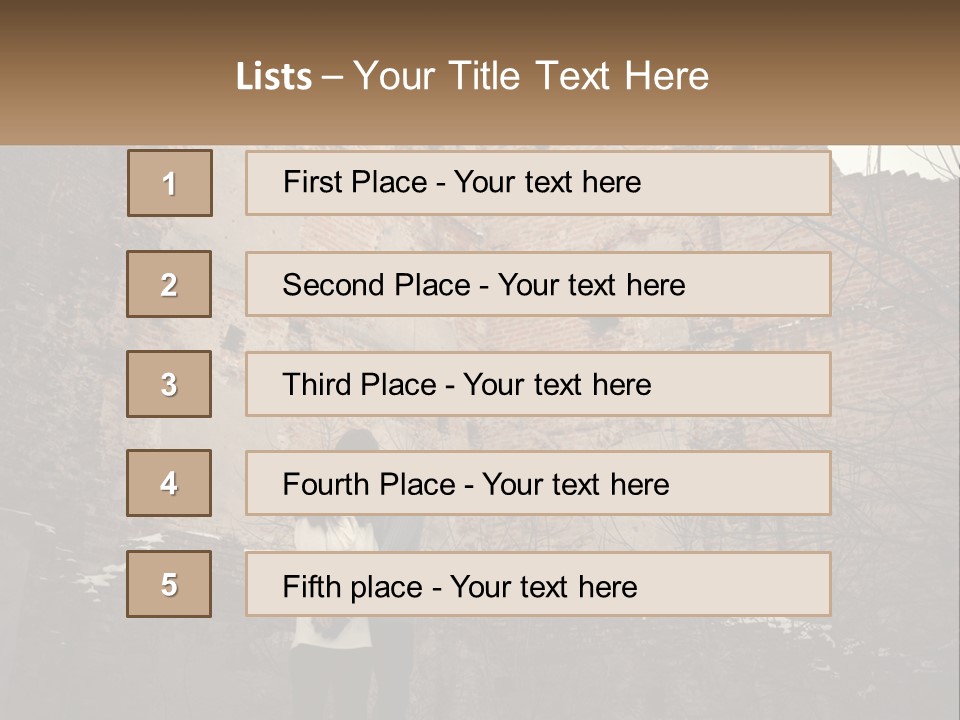Image resolution: width=960 pixels, height=720 pixels.
Task: Click the "First Place - Your text here" bar
Action: pyautogui.click(x=538, y=183)
